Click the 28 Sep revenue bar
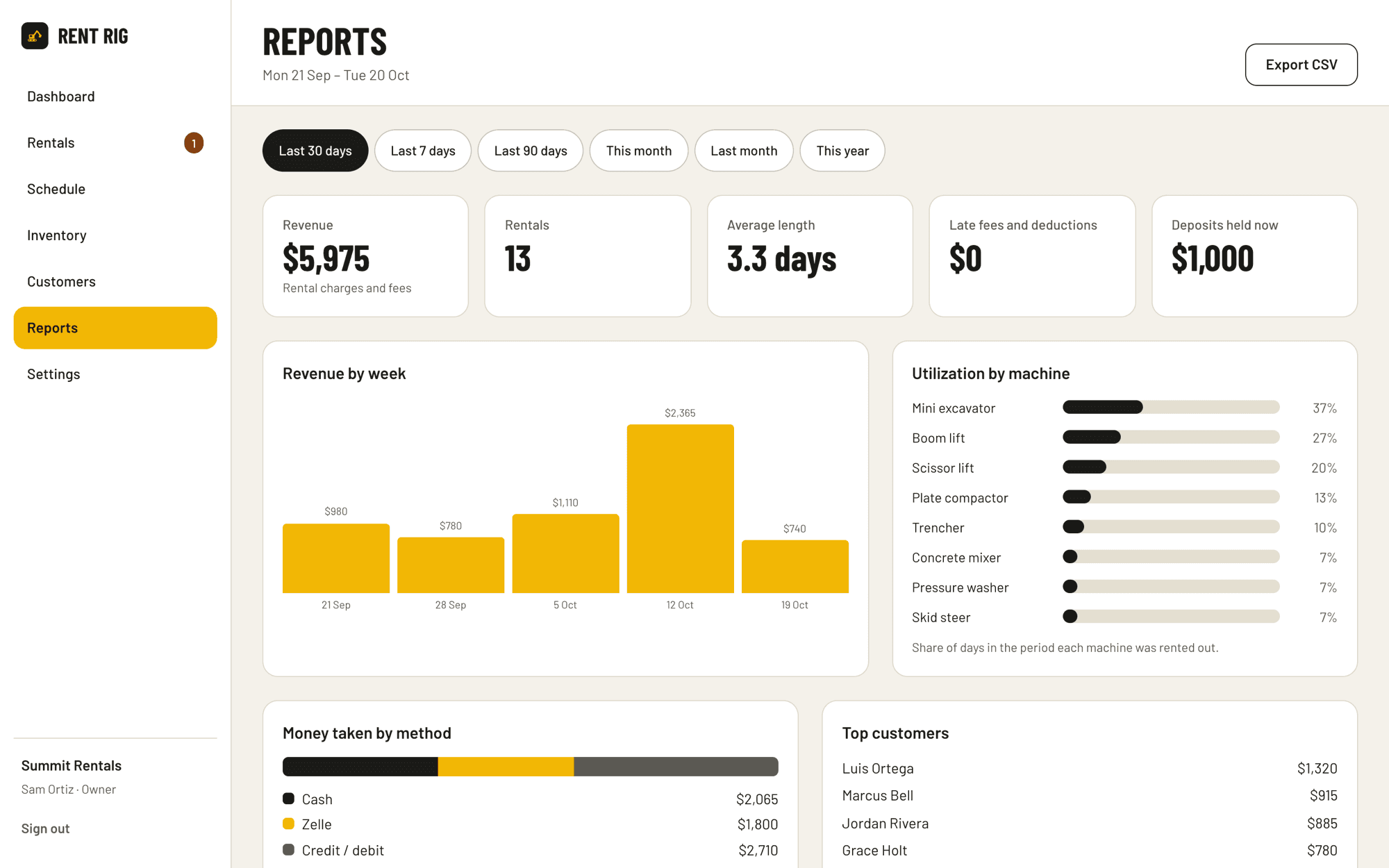 [451, 565]
